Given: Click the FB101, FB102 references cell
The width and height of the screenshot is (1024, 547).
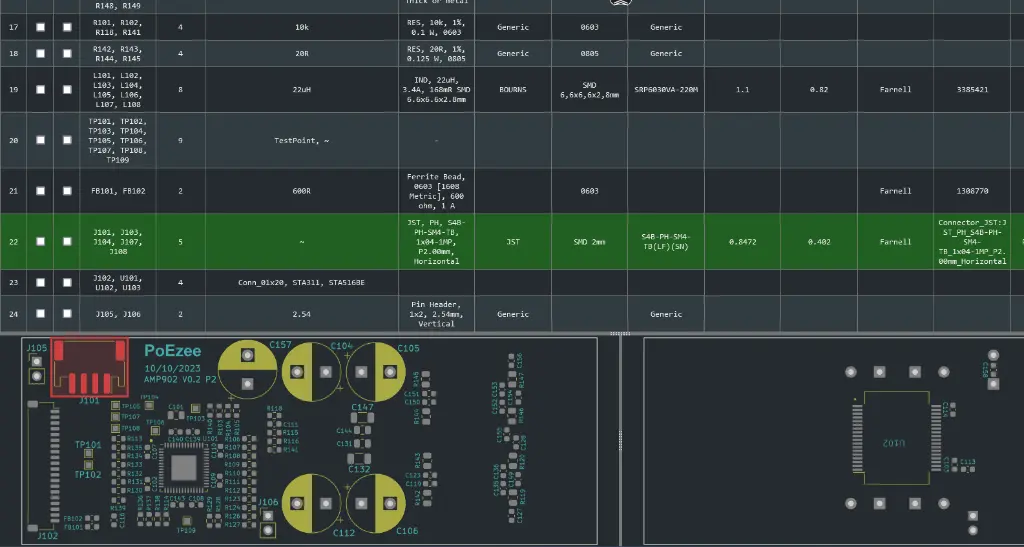Looking at the screenshot, I should point(117,190).
